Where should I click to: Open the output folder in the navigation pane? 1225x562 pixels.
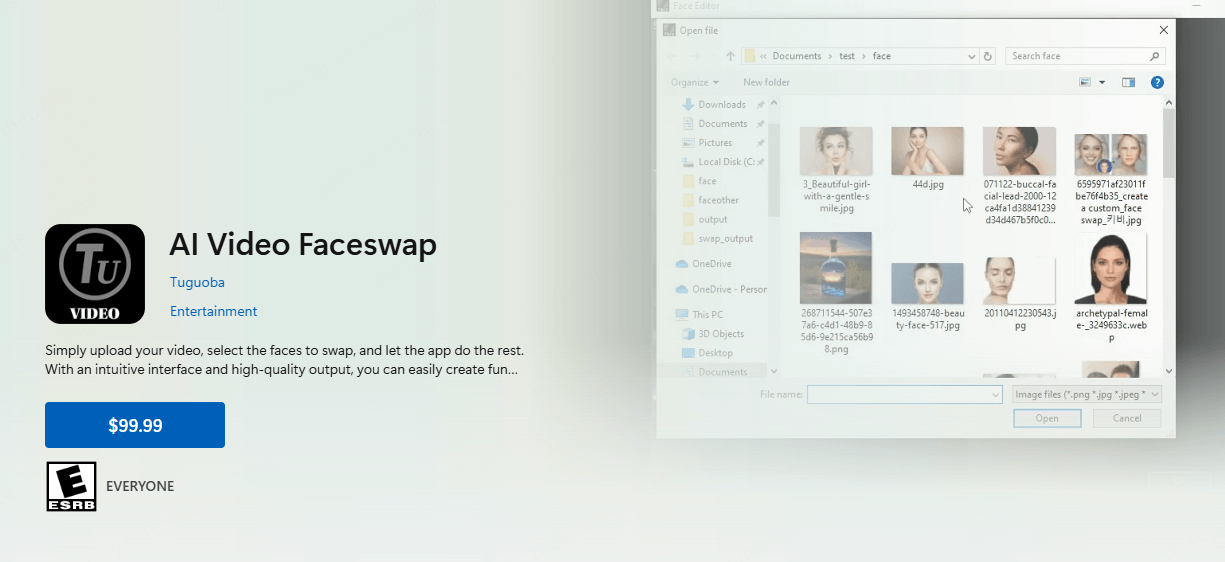pyautogui.click(x=713, y=219)
